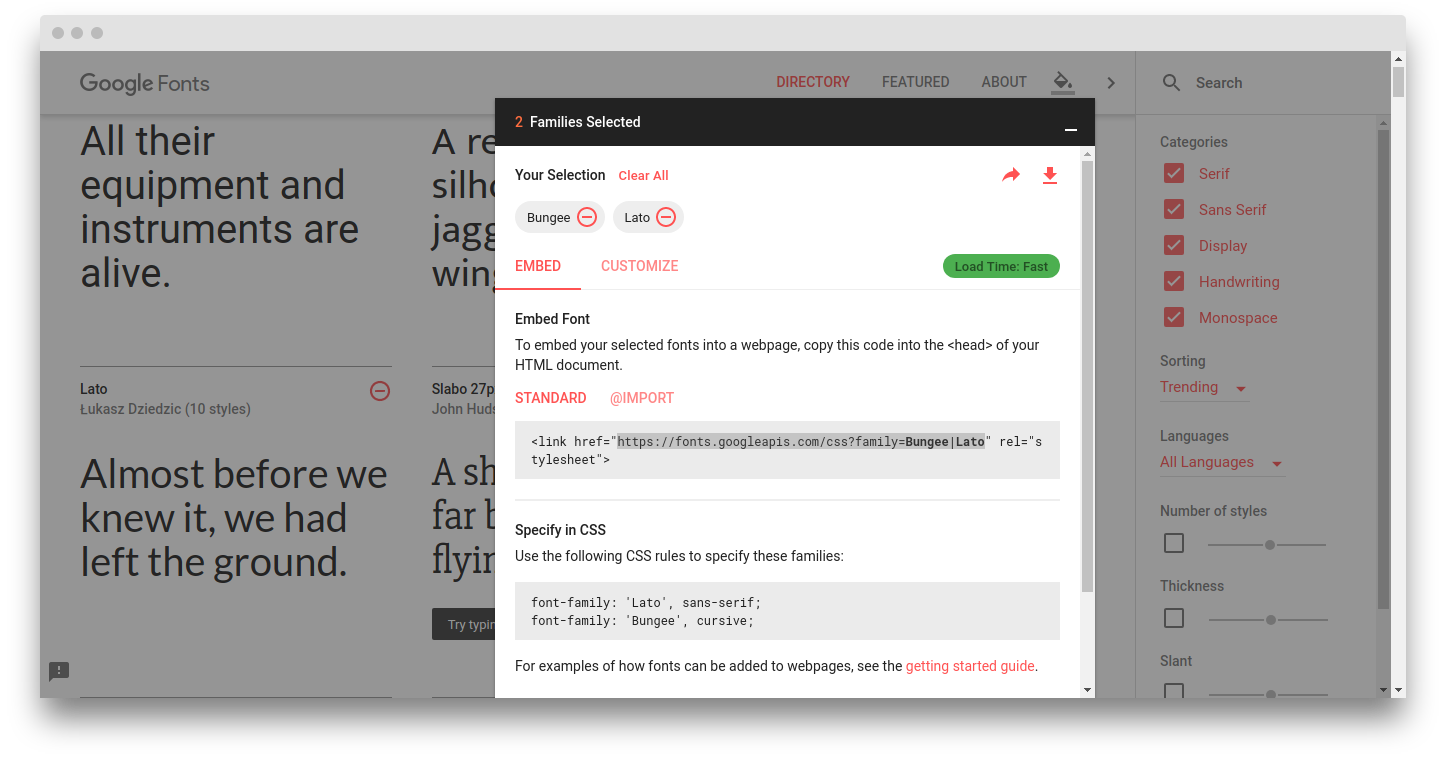Screen dimensions: 1446x768
Task: Open the DIRECTORY nav item
Action: (x=813, y=82)
